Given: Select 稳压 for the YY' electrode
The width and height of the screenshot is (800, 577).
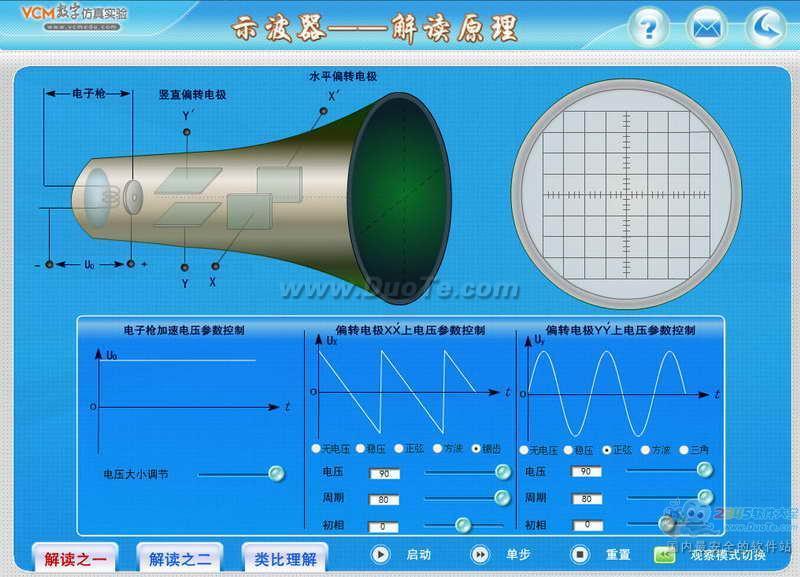Looking at the screenshot, I should [x=567, y=450].
